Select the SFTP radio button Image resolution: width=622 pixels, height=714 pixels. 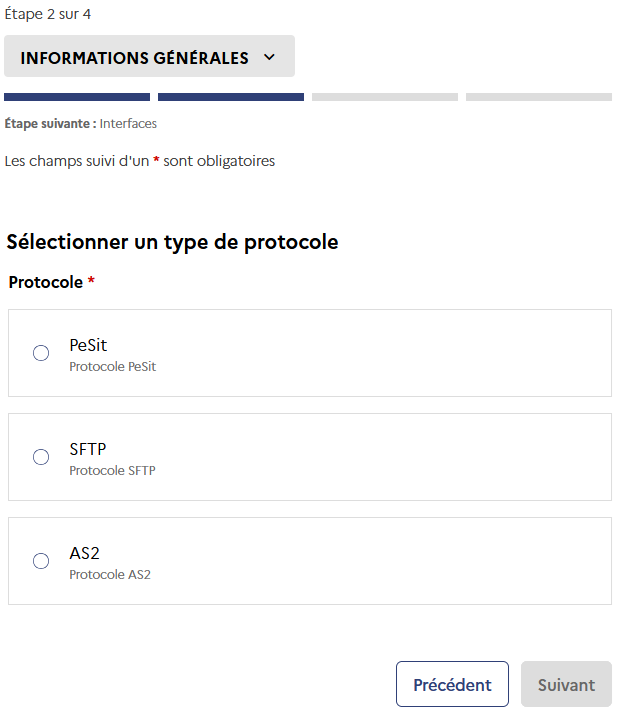41,457
